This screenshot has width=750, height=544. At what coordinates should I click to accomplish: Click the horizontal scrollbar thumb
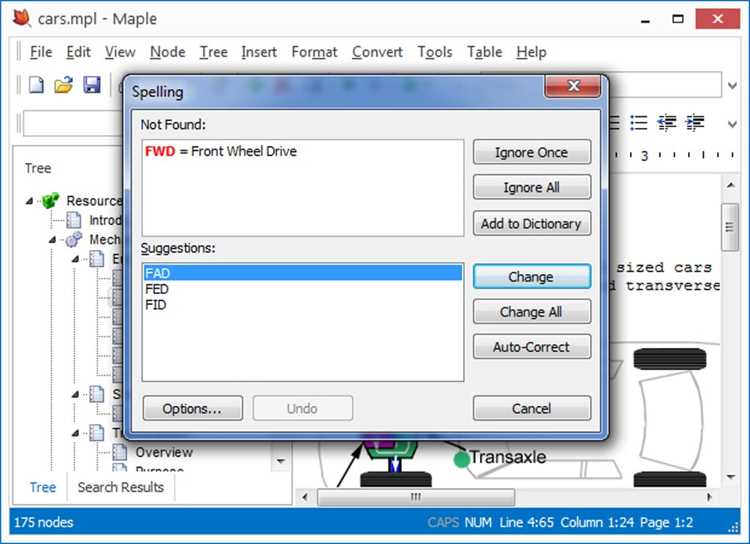(416, 497)
